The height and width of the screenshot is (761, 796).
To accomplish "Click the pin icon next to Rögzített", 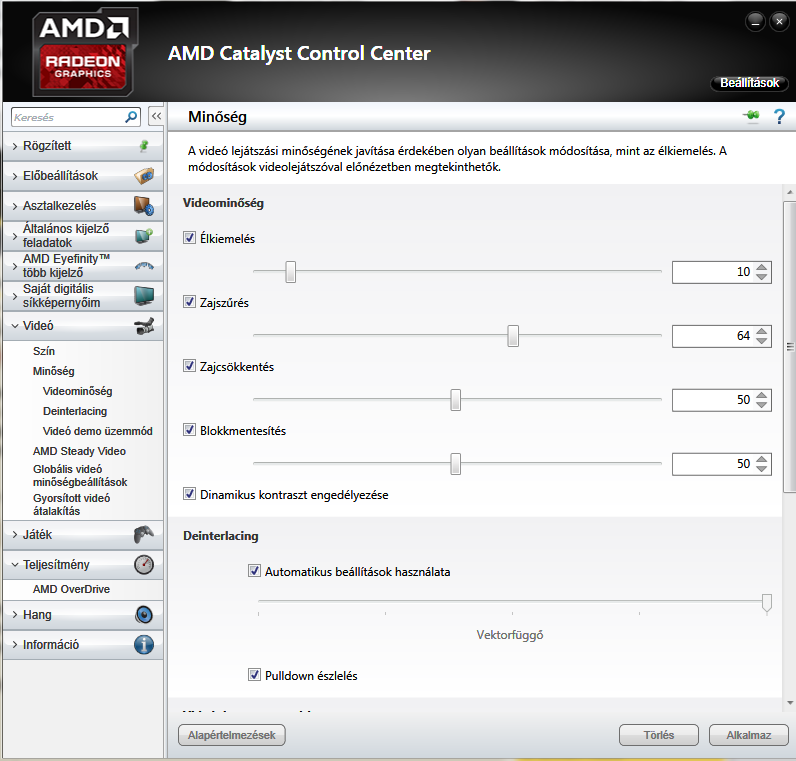I will [144, 146].
